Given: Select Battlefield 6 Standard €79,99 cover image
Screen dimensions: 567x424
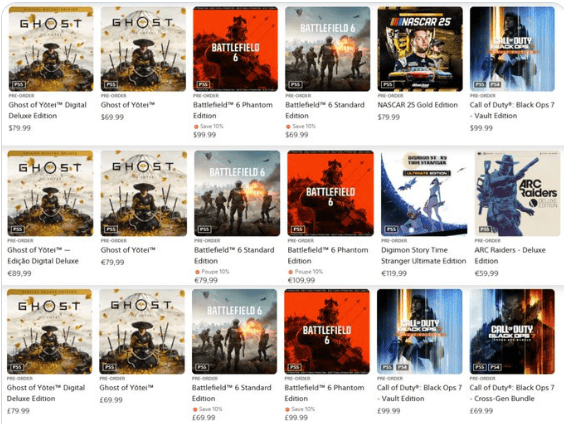Looking at the screenshot, I should pyautogui.click(x=237, y=193).
